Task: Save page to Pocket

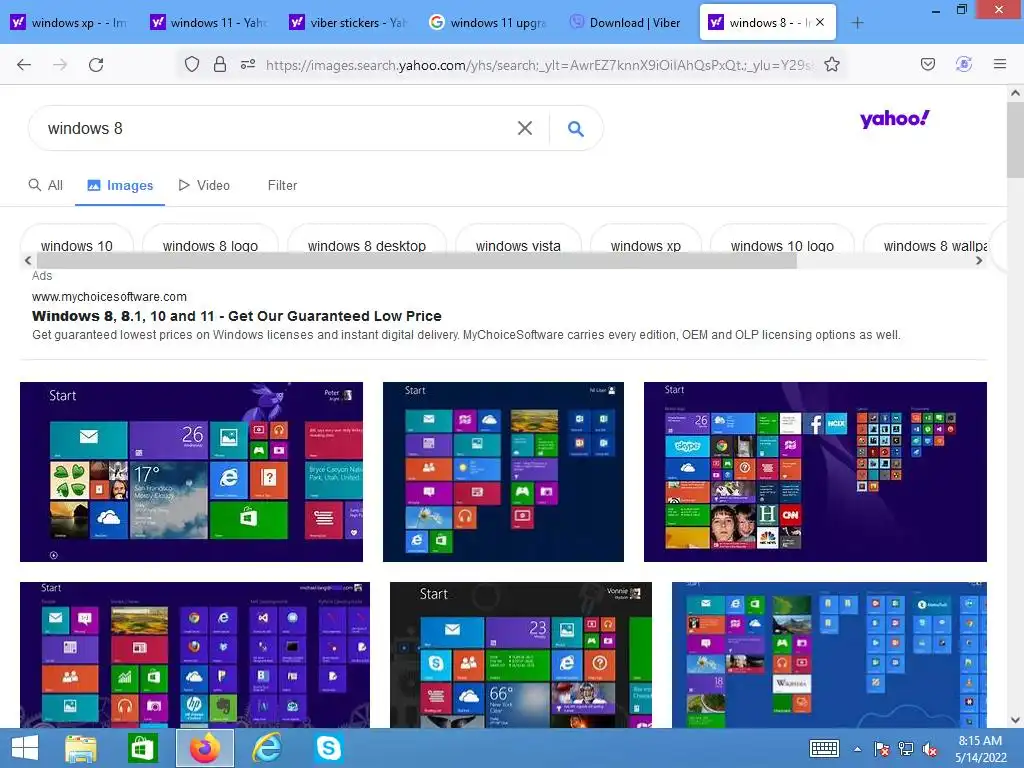Action: coord(927,64)
